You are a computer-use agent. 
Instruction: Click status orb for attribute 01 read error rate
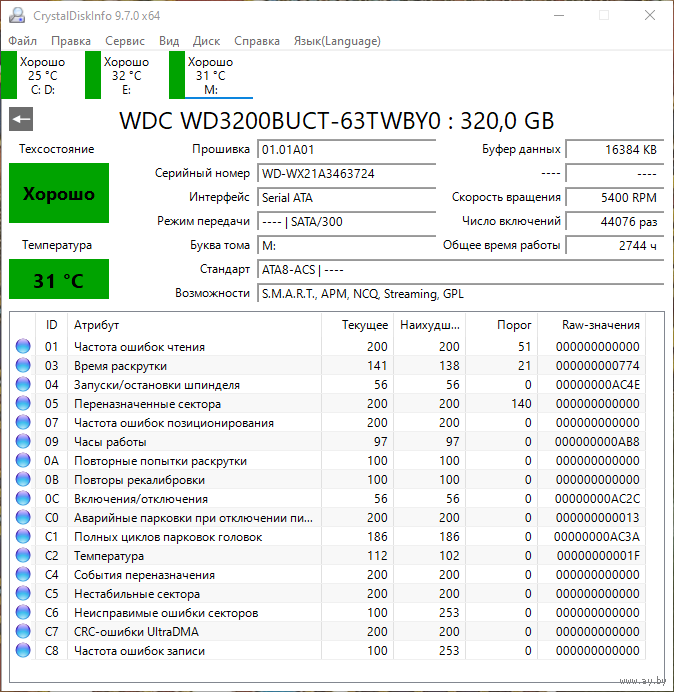[x=23, y=346]
